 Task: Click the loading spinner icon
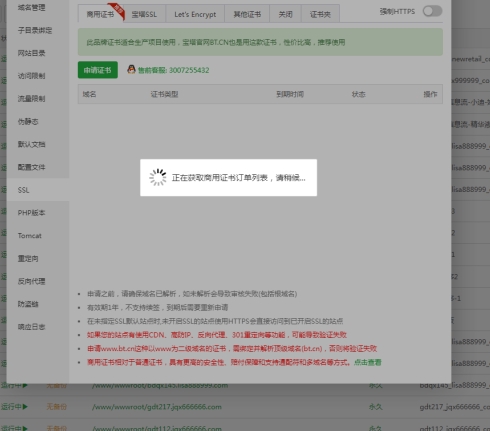(158, 177)
